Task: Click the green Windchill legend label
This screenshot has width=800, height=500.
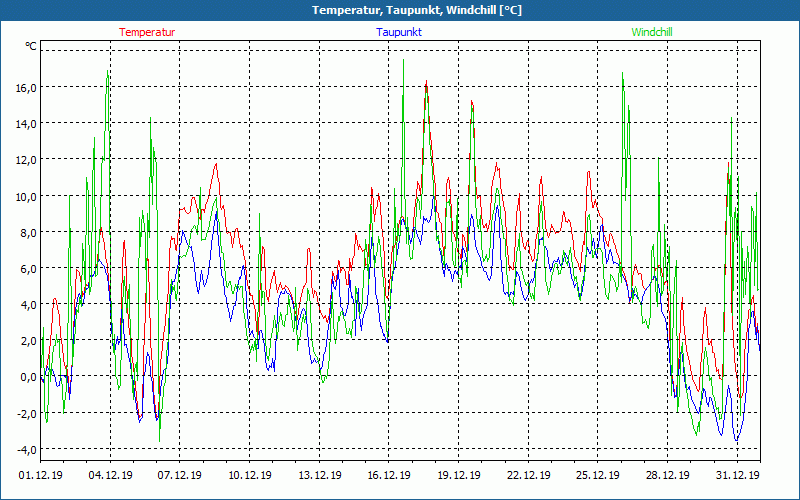Action: 652,32
